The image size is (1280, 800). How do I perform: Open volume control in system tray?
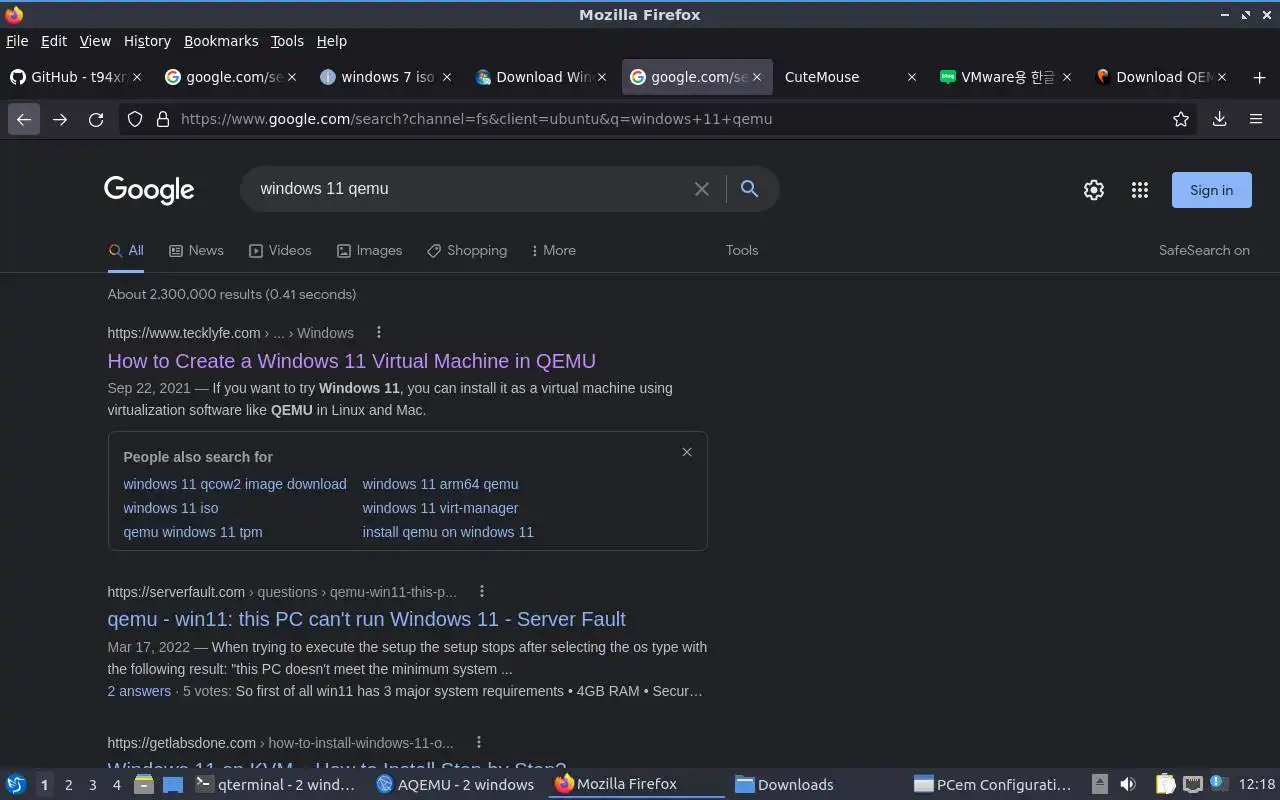[x=1128, y=785]
